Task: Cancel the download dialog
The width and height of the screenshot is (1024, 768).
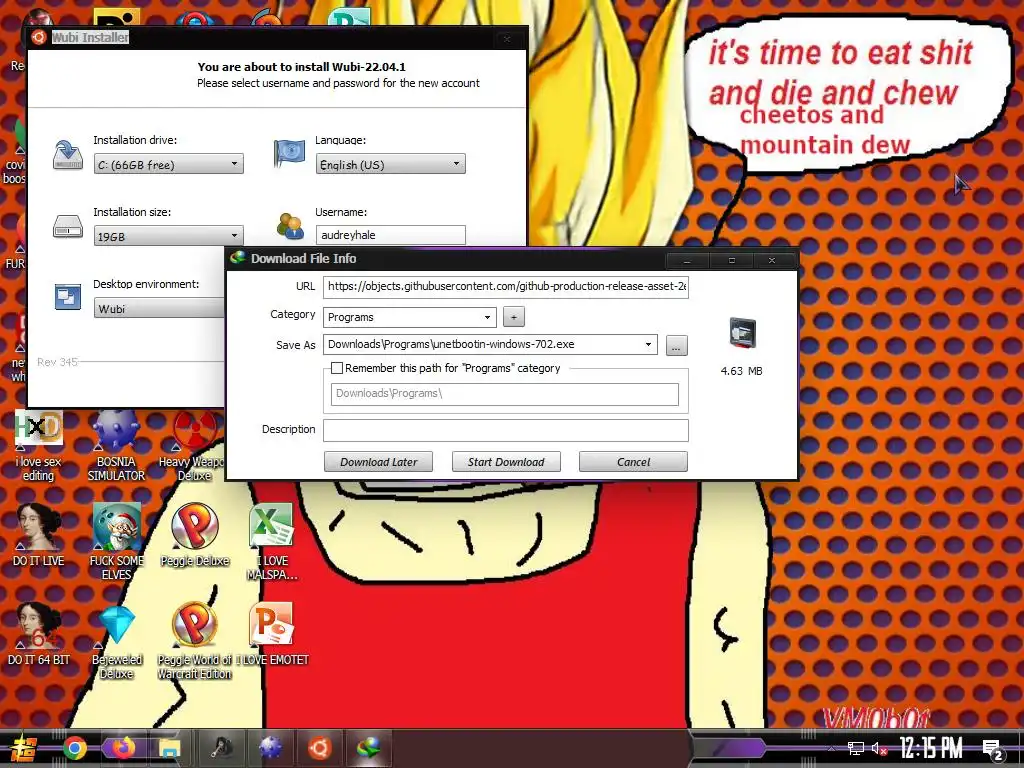Action: (x=633, y=462)
